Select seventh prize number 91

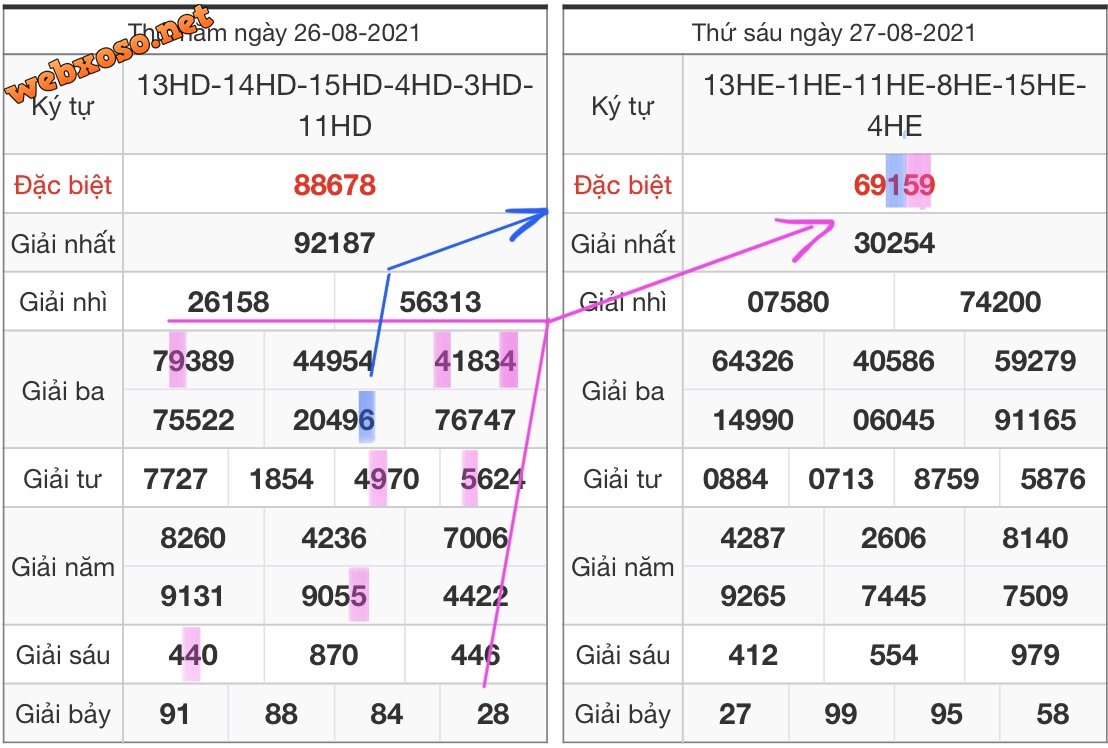coord(175,714)
